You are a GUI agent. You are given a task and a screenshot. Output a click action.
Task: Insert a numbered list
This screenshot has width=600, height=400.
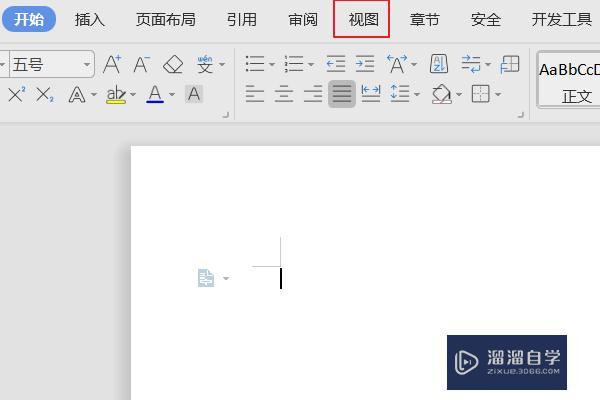click(294, 64)
